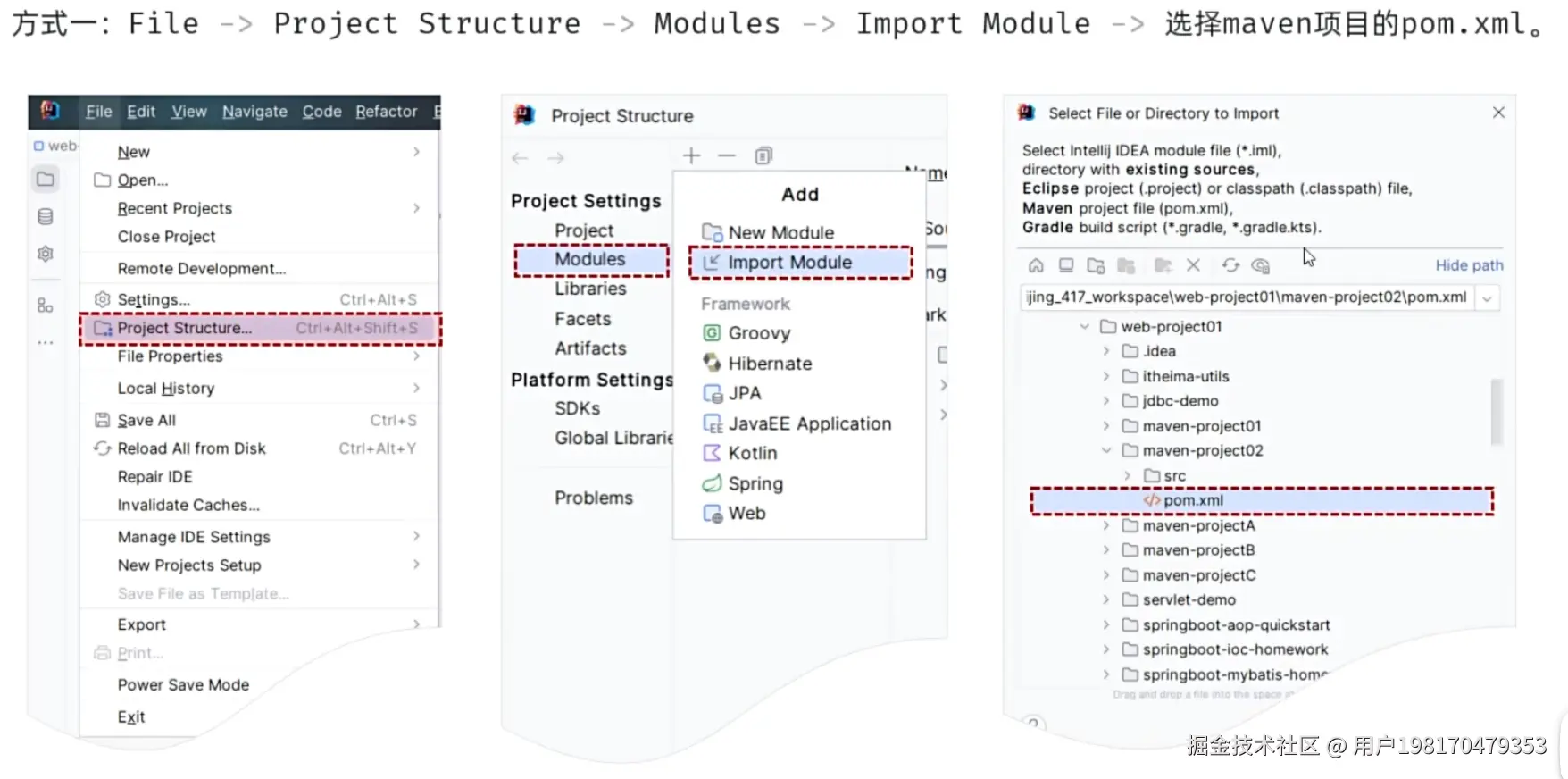Show more tool windows ellipsis icon

click(x=46, y=343)
